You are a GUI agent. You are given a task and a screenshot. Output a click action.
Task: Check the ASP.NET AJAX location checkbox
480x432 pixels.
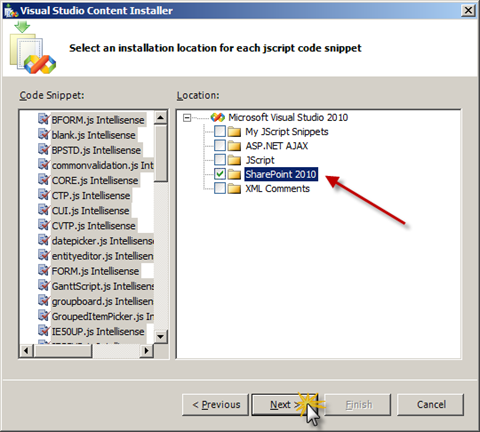coord(220,146)
